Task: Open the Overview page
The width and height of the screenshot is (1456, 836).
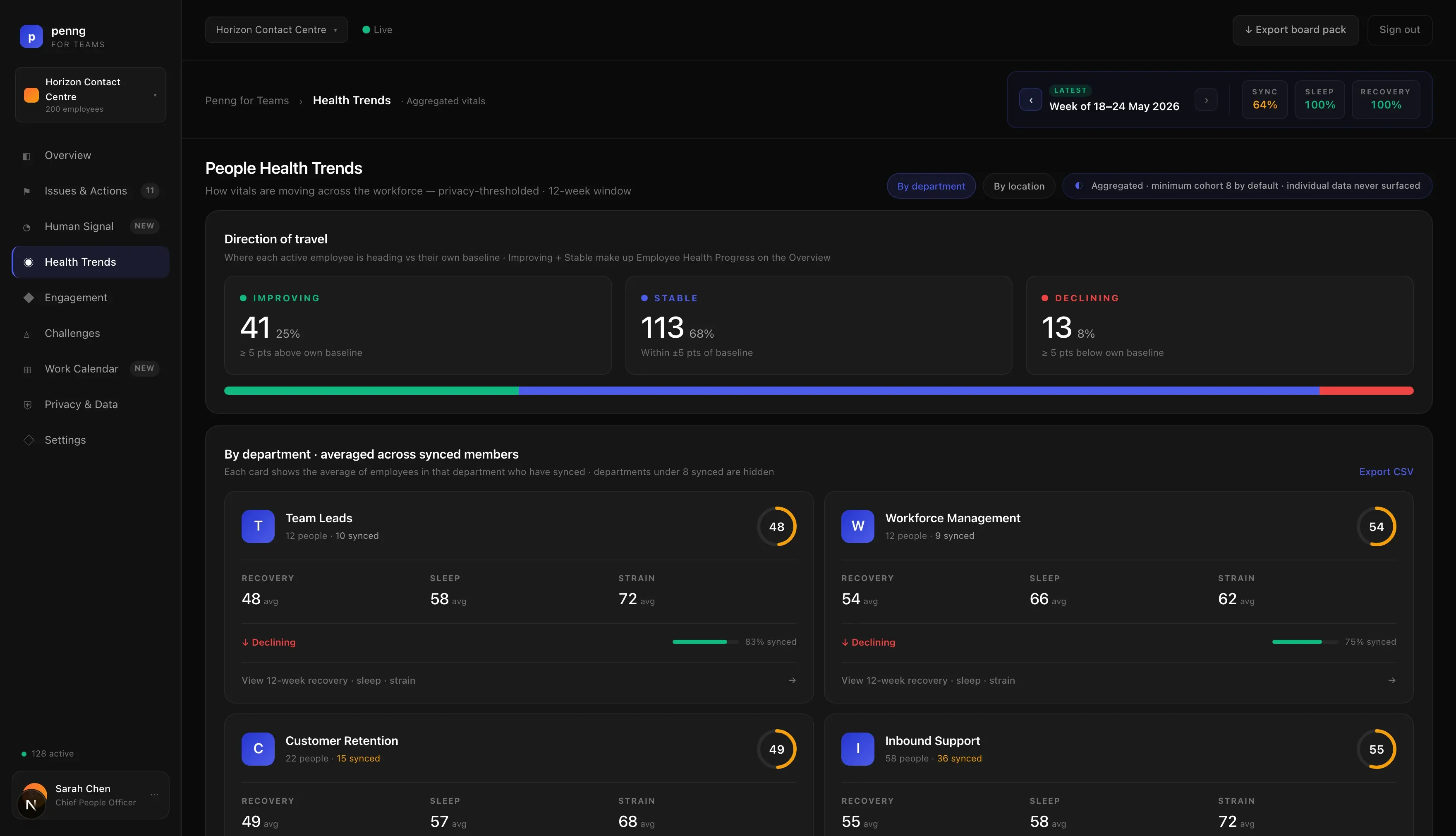Action: point(91,156)
